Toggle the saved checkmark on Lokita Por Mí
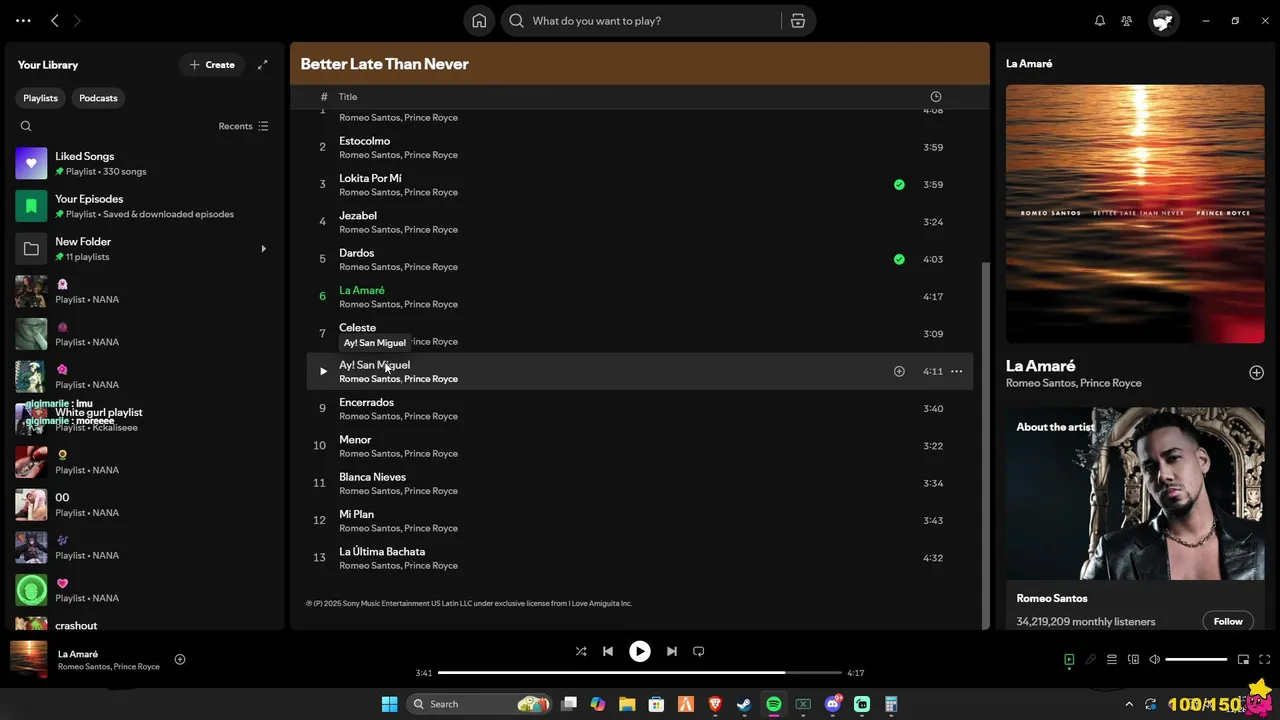Screen dimensions: 1280x720 click(899, 185)
